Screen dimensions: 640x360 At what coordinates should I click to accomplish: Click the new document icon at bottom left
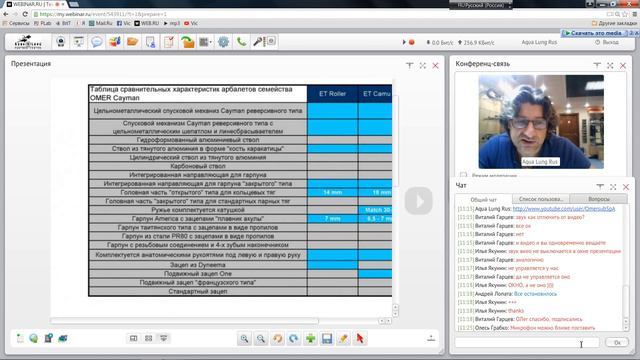point(20,338)
